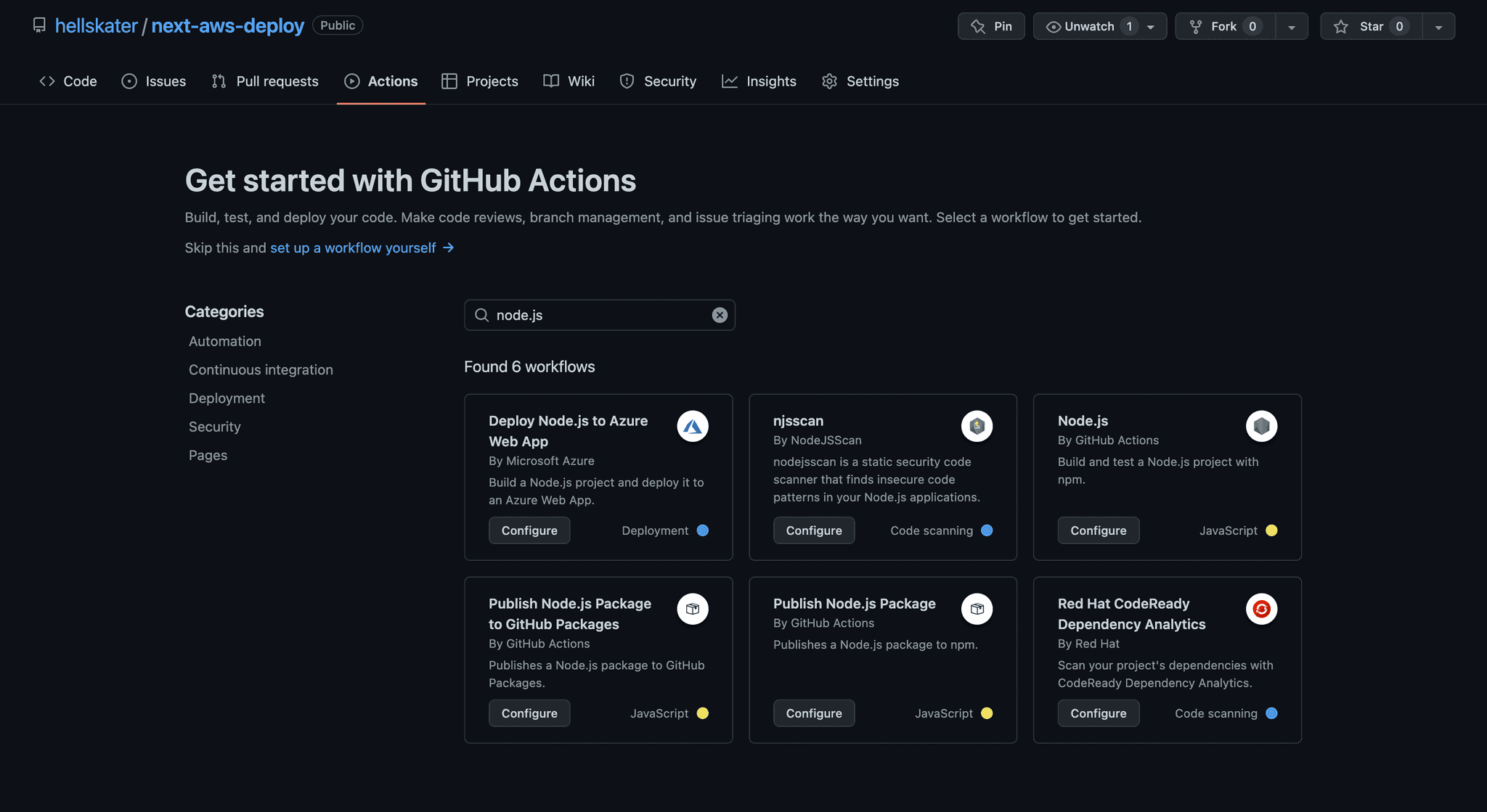
Task: Click the yellow JavaScript dot on the Node.js card
Action: (1271, 530)
